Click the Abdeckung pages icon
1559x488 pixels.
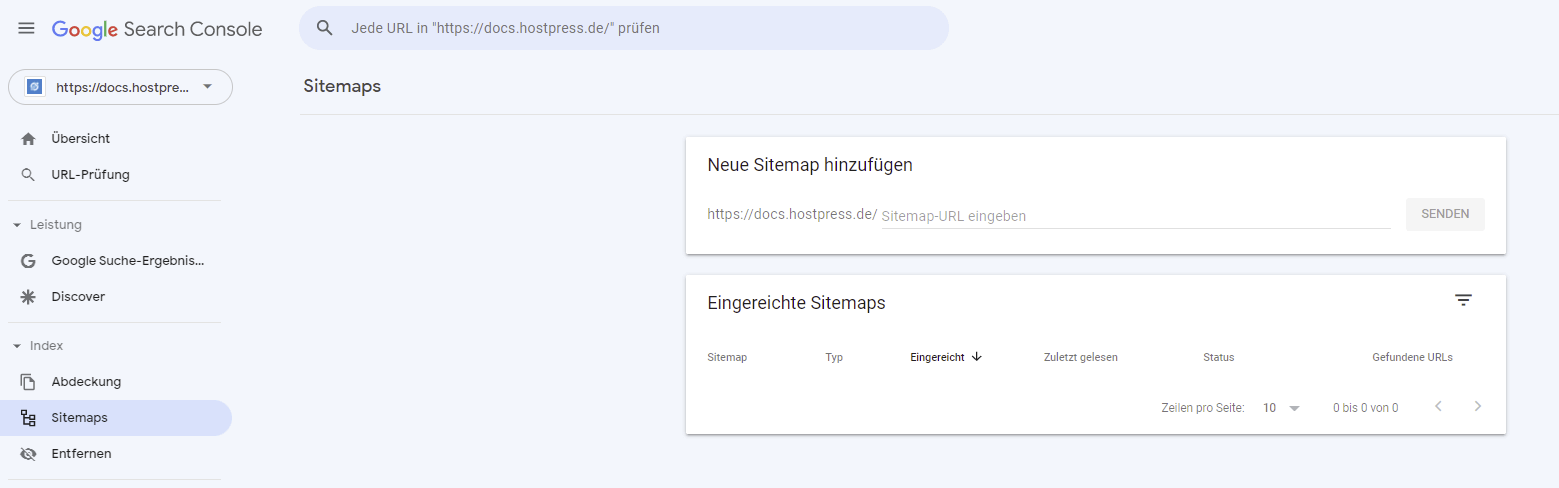pyautogui.click(x=28, y=382)
